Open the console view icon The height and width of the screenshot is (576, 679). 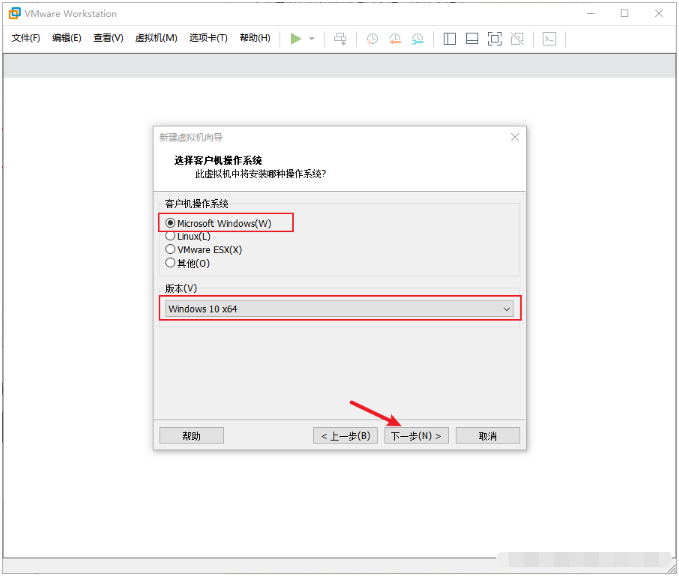549,38
